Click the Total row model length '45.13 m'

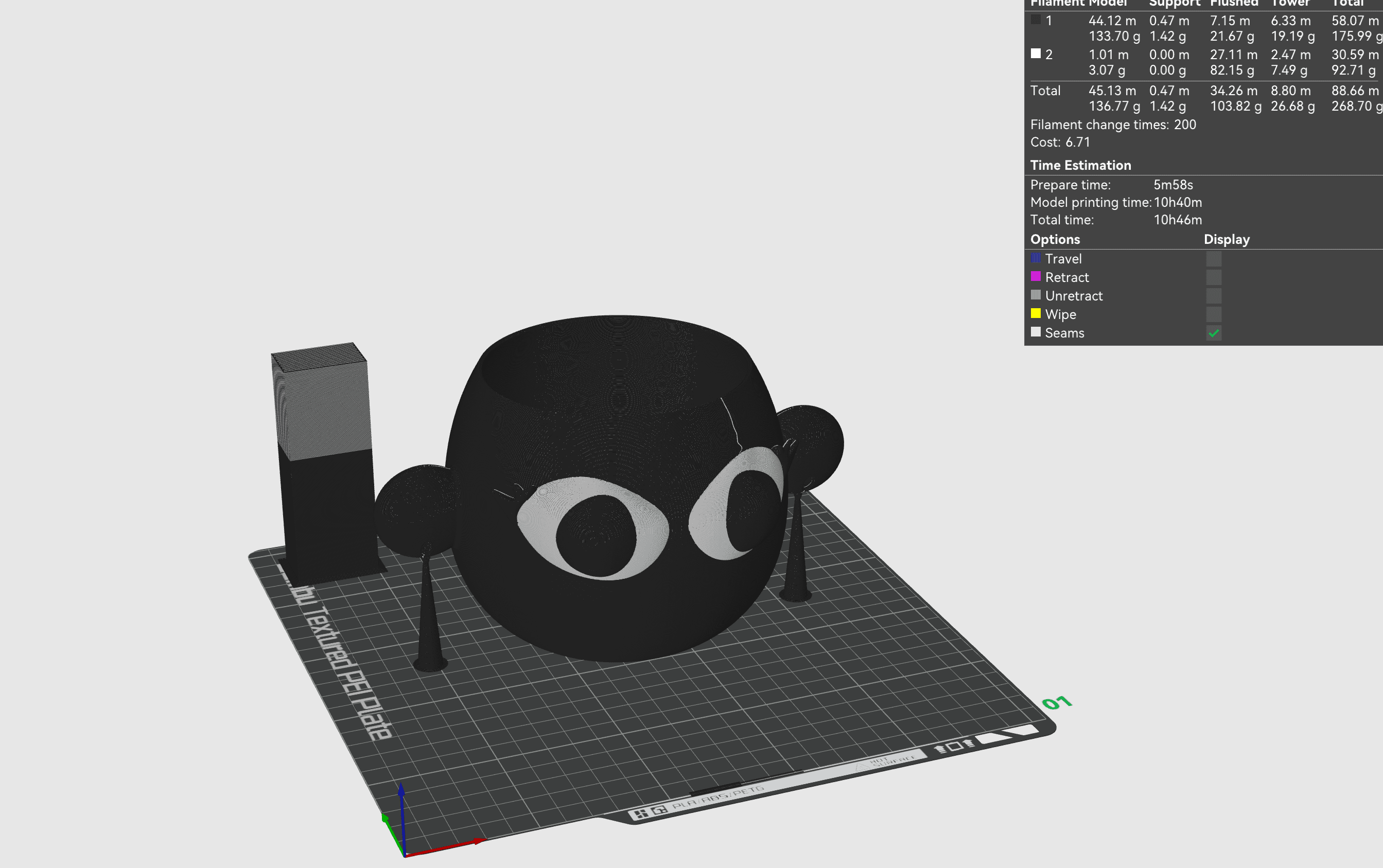click(1113, 91)
